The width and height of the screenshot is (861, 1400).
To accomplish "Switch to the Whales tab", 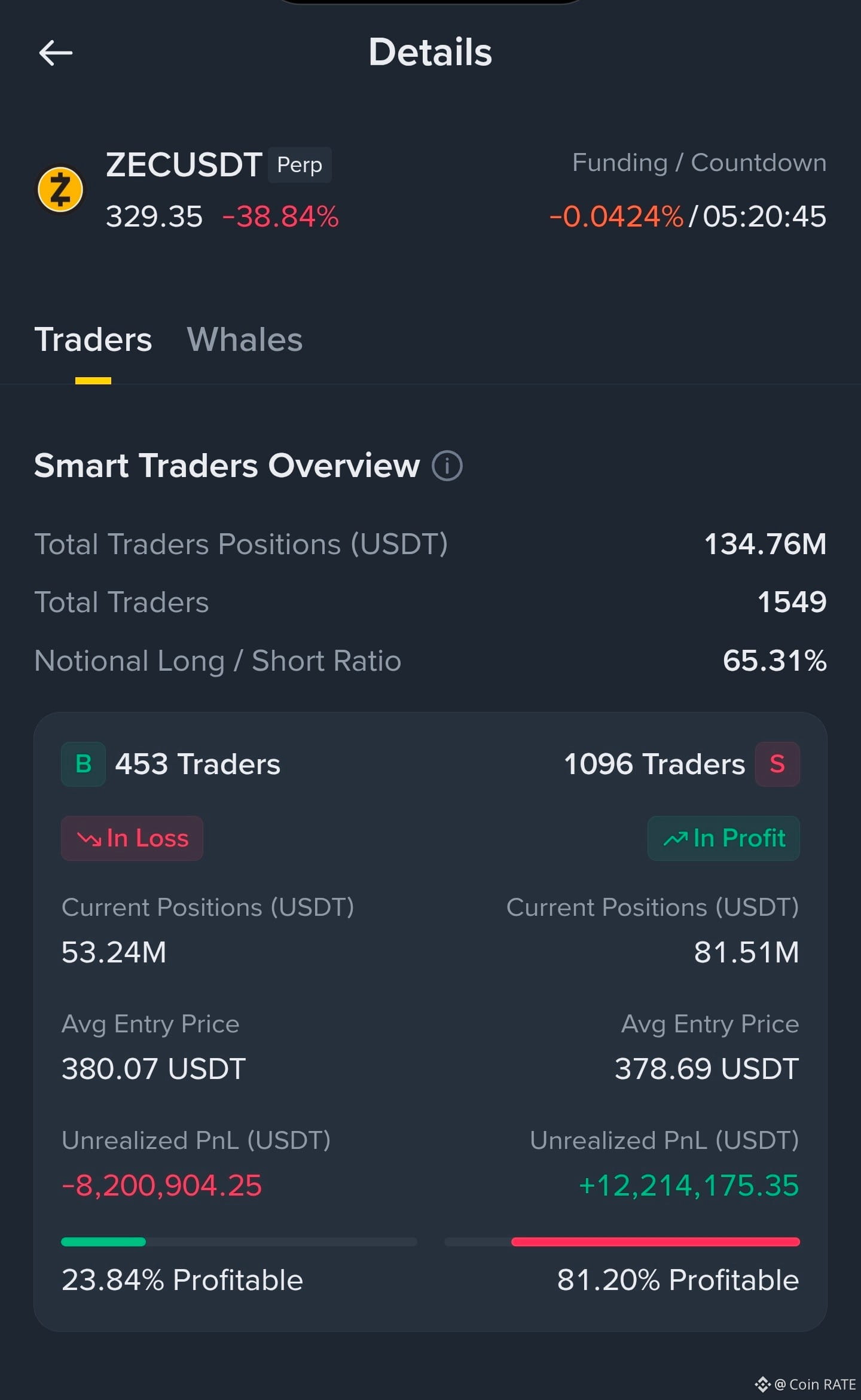I will pos(245,340).
